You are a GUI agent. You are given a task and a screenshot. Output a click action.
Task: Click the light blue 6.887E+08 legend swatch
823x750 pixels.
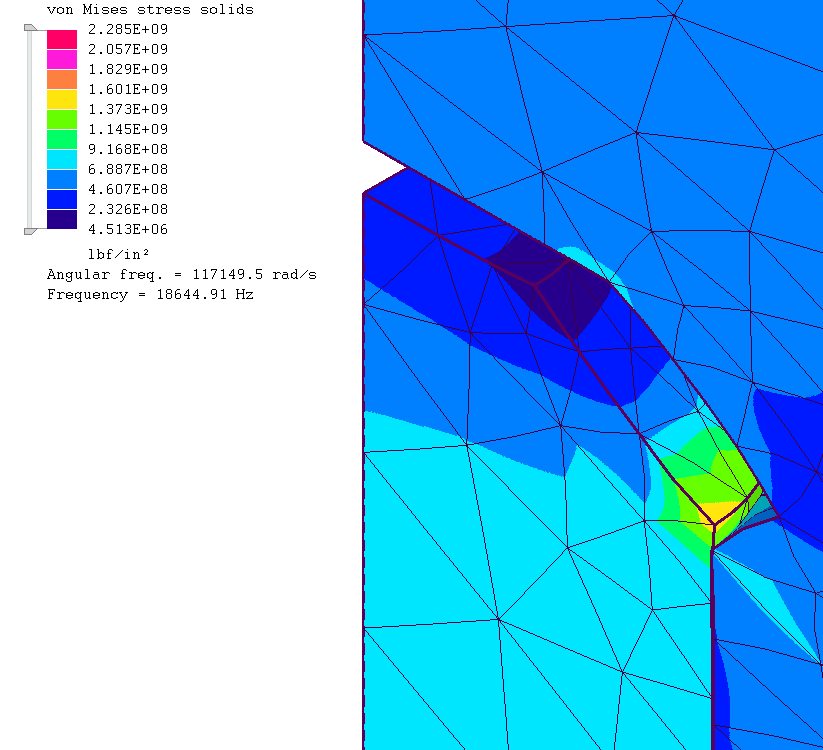(x=62, y=179)
